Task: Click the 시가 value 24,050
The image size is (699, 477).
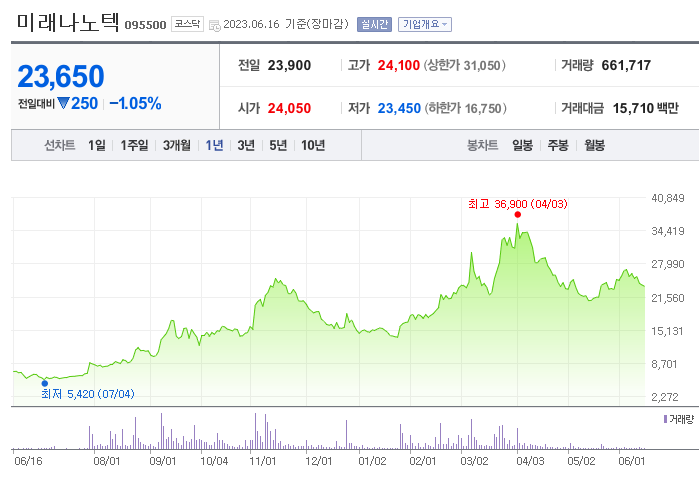Action: pyautogui.click(x=289, y=108)
